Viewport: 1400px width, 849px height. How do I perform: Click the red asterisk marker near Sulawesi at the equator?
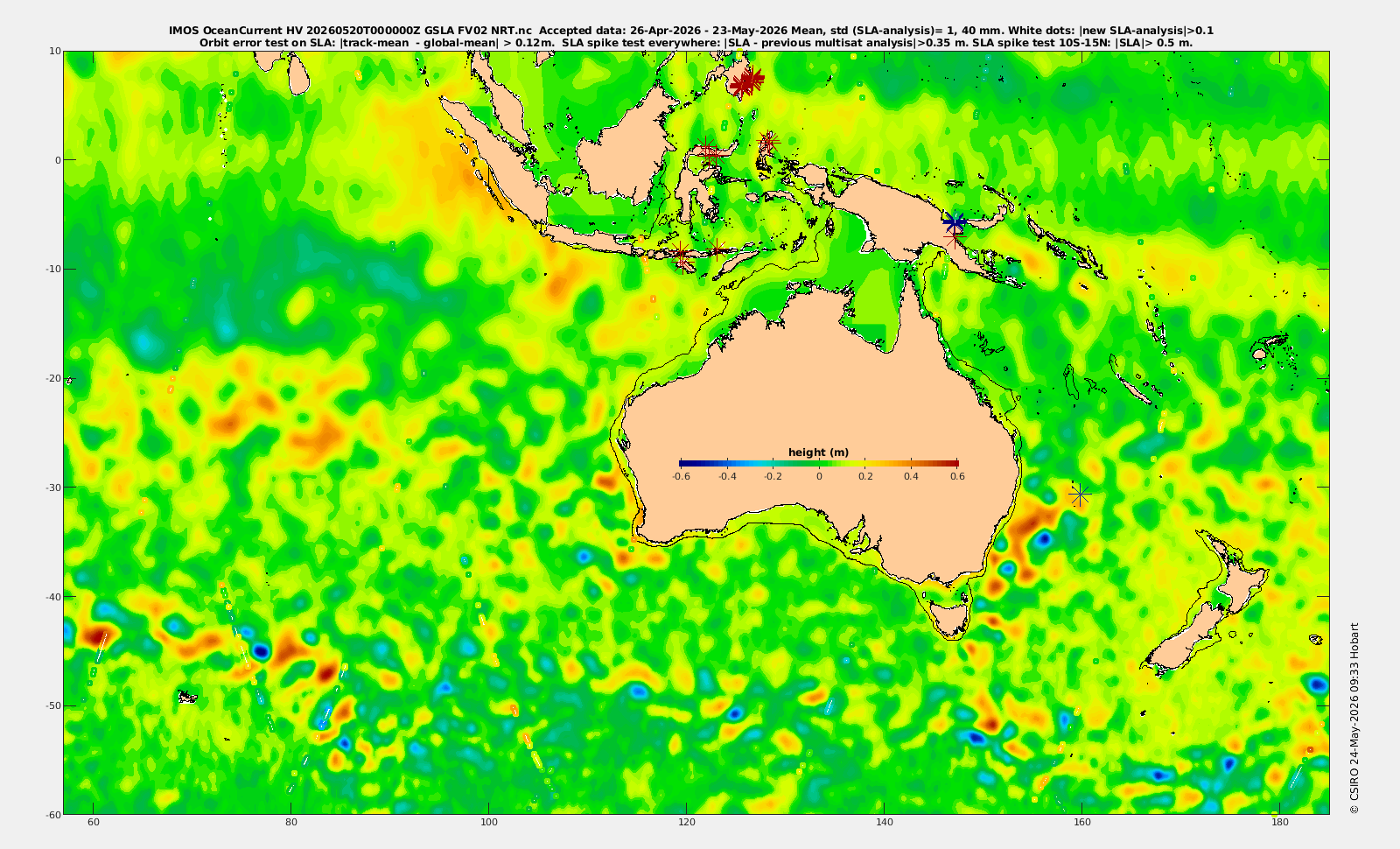click(x=710, y=151)
